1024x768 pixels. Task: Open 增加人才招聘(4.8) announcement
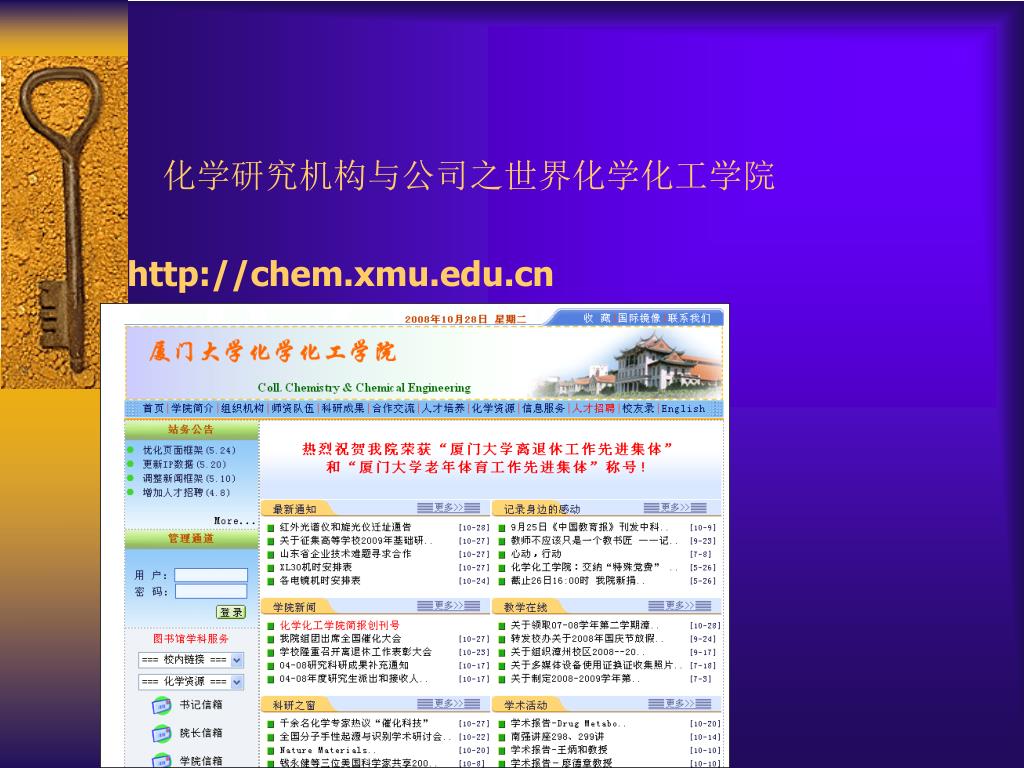[186, 492]
